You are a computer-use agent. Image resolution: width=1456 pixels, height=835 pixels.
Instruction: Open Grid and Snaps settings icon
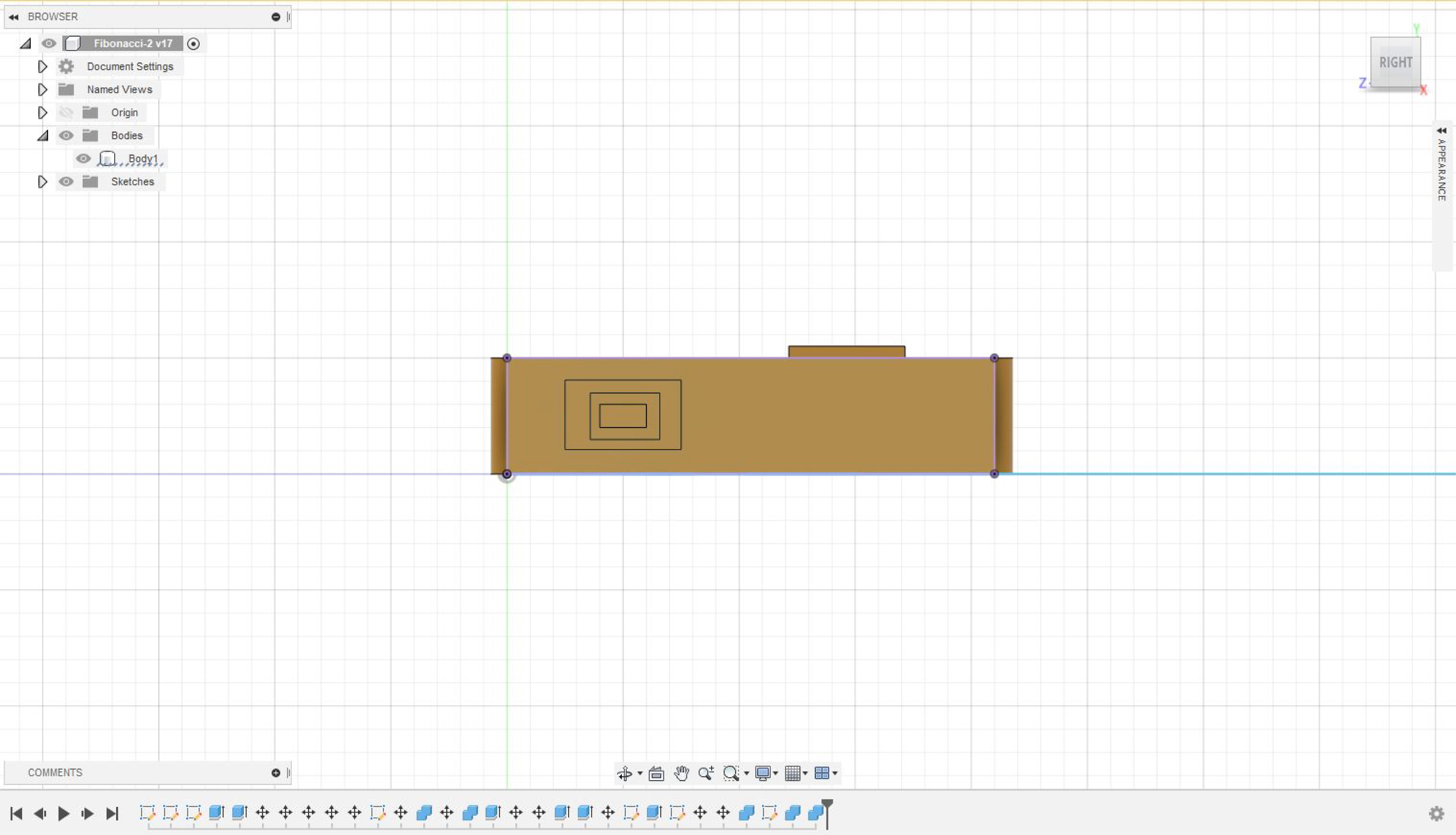coord(793,774)
